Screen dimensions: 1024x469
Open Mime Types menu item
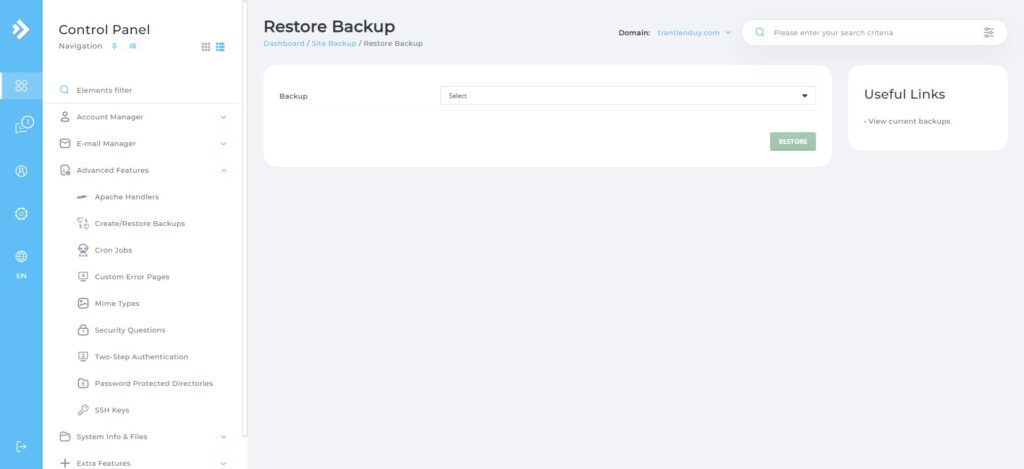117,304
